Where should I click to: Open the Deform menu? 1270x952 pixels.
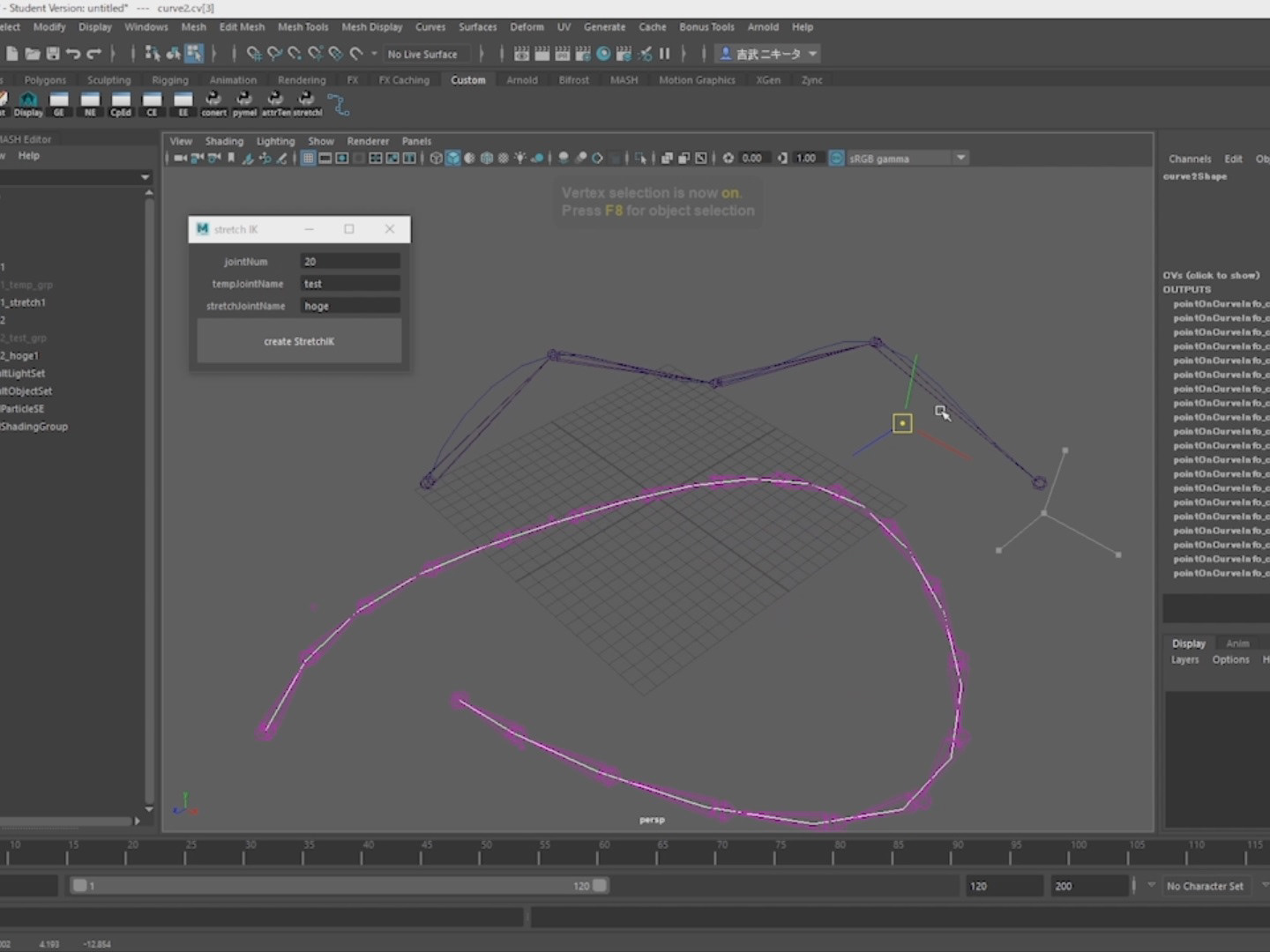(x=527, y=27)
